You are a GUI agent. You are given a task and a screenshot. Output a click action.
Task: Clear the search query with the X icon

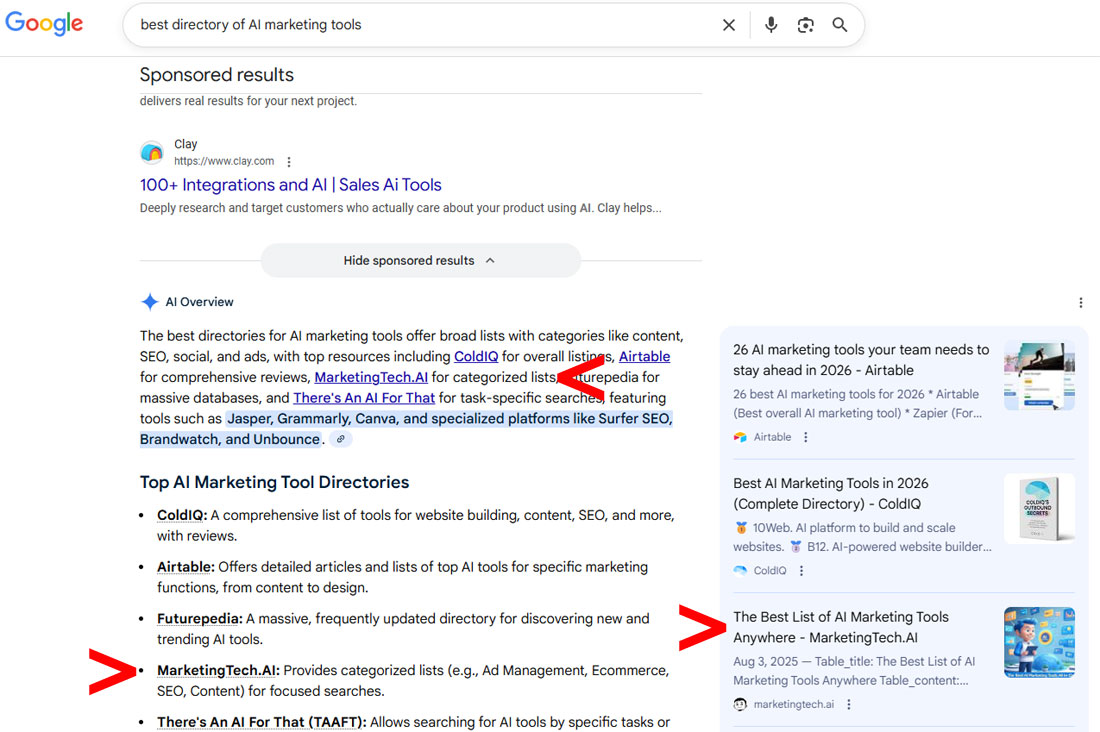point(729,25)
